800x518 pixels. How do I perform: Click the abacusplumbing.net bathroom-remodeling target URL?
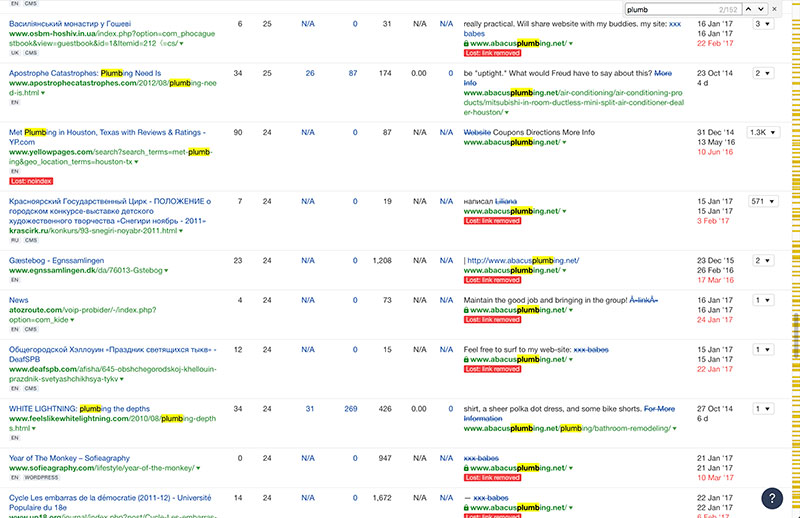[567, 428]
